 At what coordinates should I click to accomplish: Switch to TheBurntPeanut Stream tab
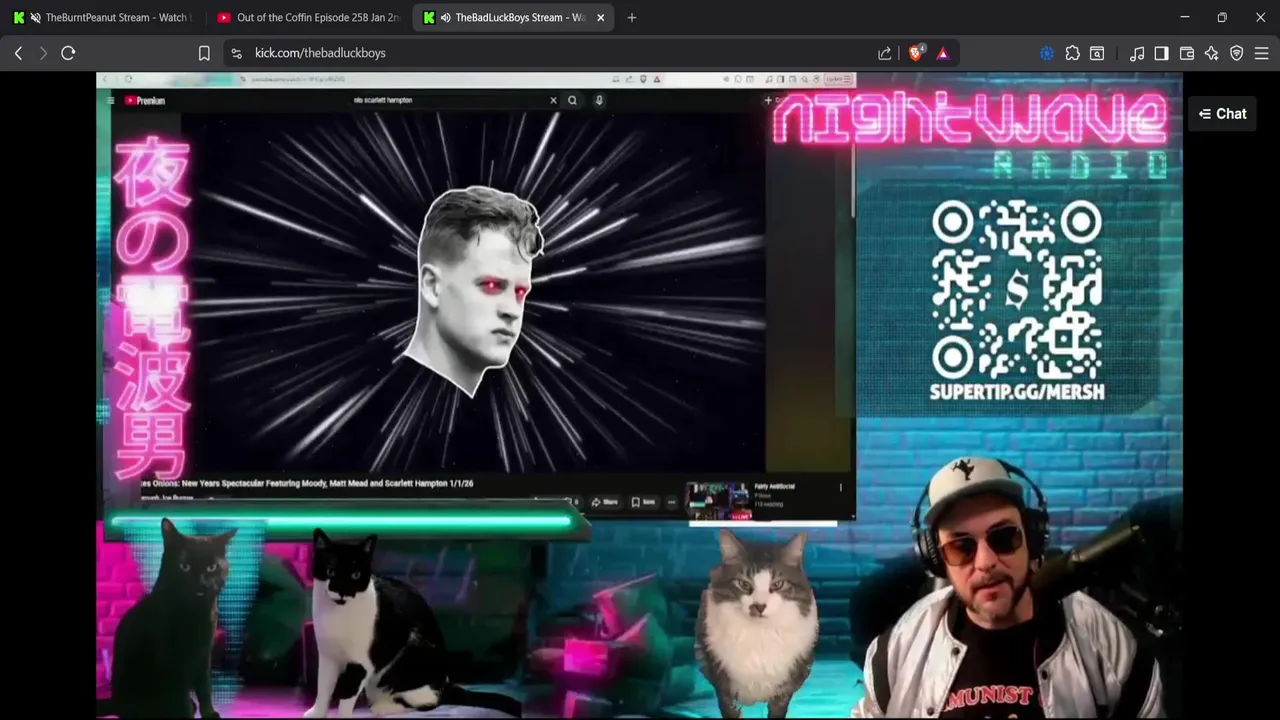[x=102, y=17]
